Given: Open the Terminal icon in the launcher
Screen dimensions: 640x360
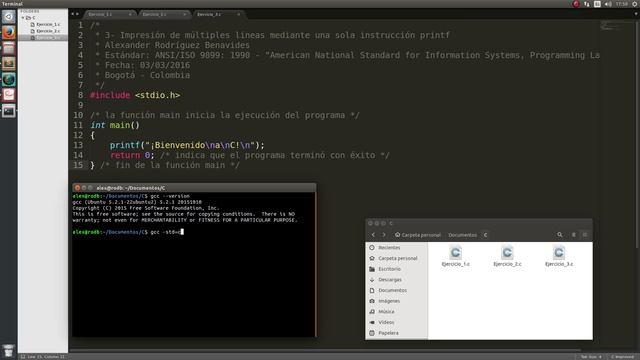Looking at the screenshot, I should click(9, 111).
